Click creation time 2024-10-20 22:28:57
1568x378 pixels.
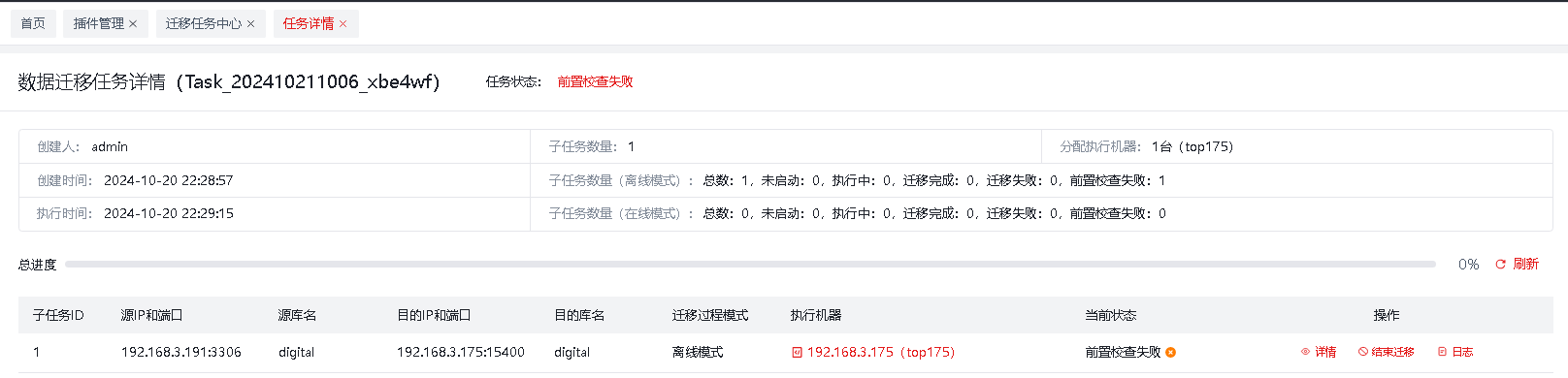[x=169, y=180]
